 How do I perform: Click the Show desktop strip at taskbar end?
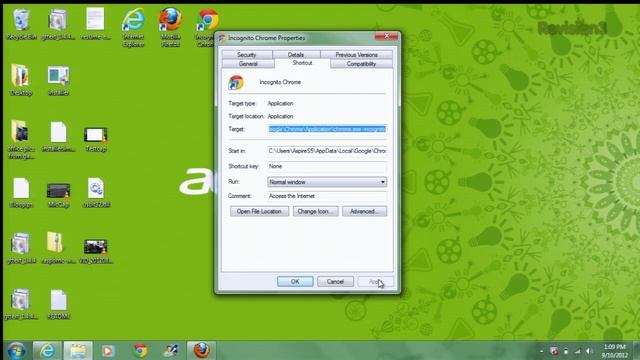[x=636, y=351]
